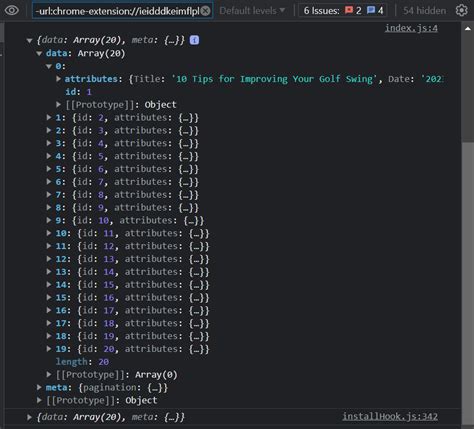Open the live expression eye icon

pyautogui.click(x=12, y=10)
